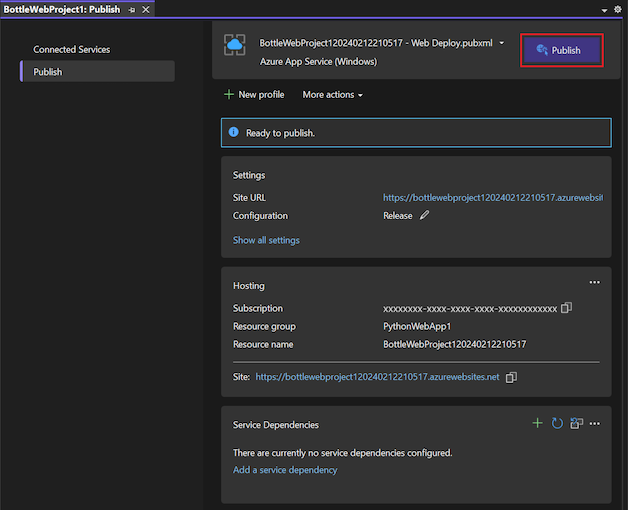Viewport: 628px width, 510px height.
Task: Click the Ready to publish info icon
Action: pos(233,132)
